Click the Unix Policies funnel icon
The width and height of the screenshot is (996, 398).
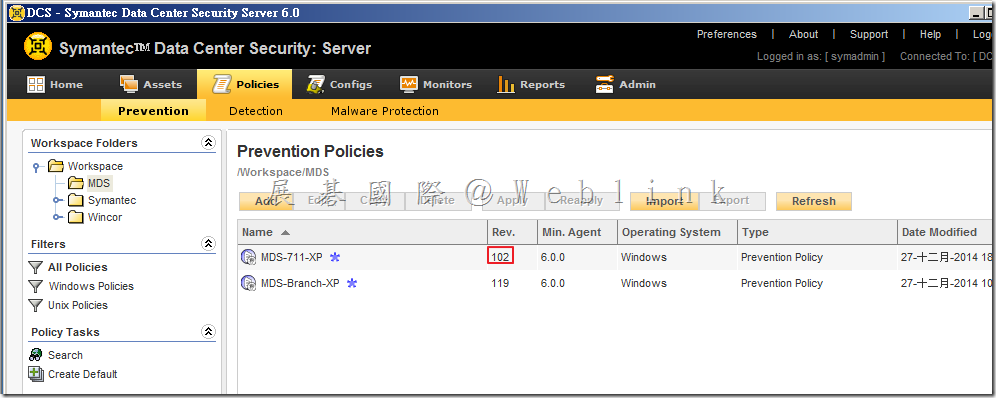(x=36, y=305)
